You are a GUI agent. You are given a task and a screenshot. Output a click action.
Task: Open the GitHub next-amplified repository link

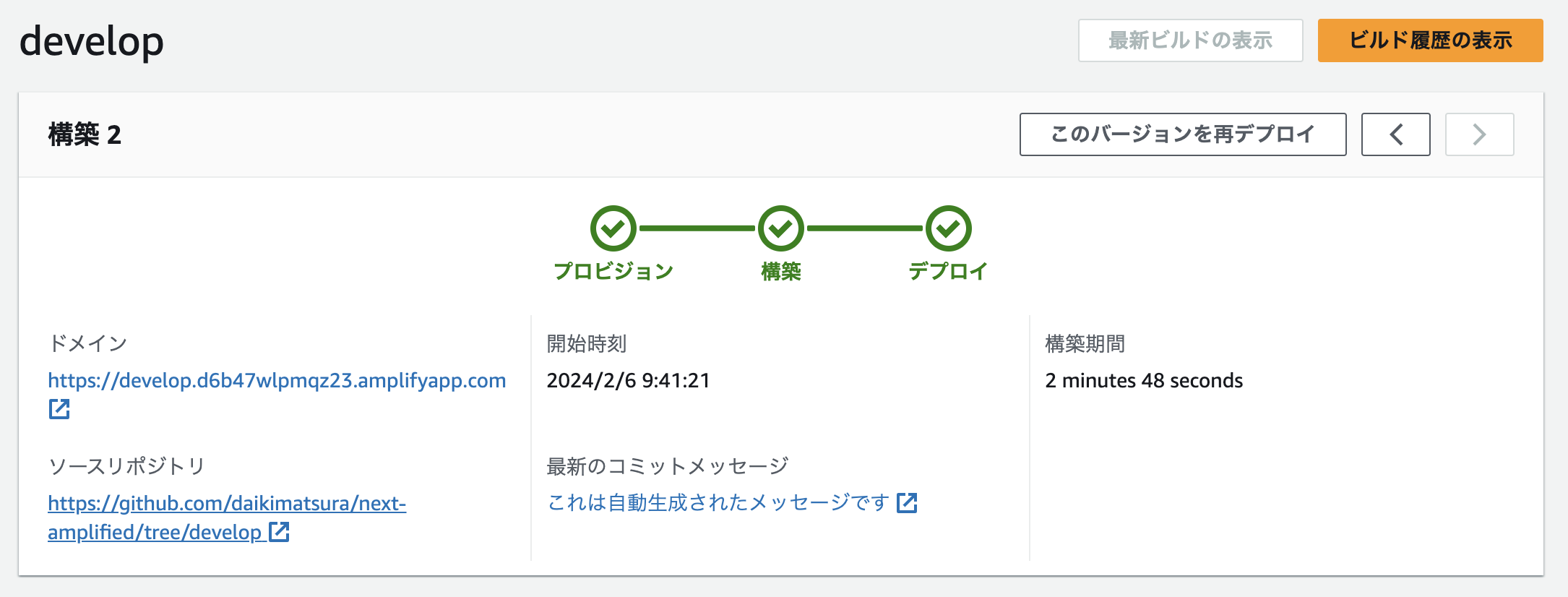coord(227,517)
